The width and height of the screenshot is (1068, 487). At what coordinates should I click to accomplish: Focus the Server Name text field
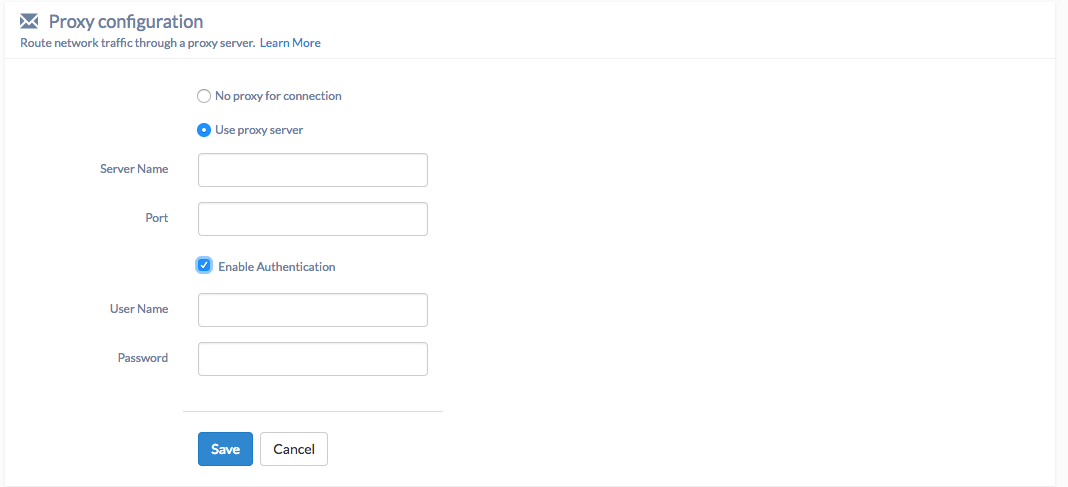pyautogui.click(x=313, y=170)
